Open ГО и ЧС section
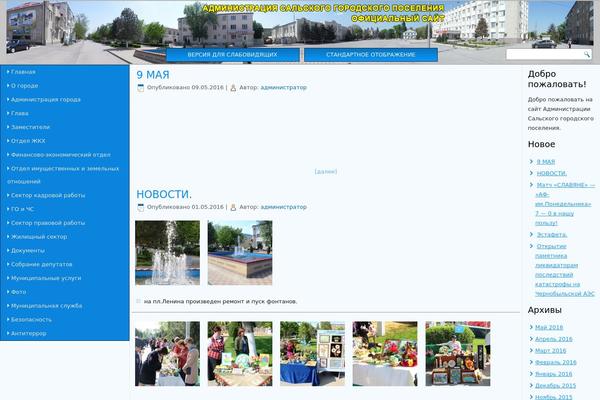This screenshot has height=400, width=600. (x=22, y=209)
